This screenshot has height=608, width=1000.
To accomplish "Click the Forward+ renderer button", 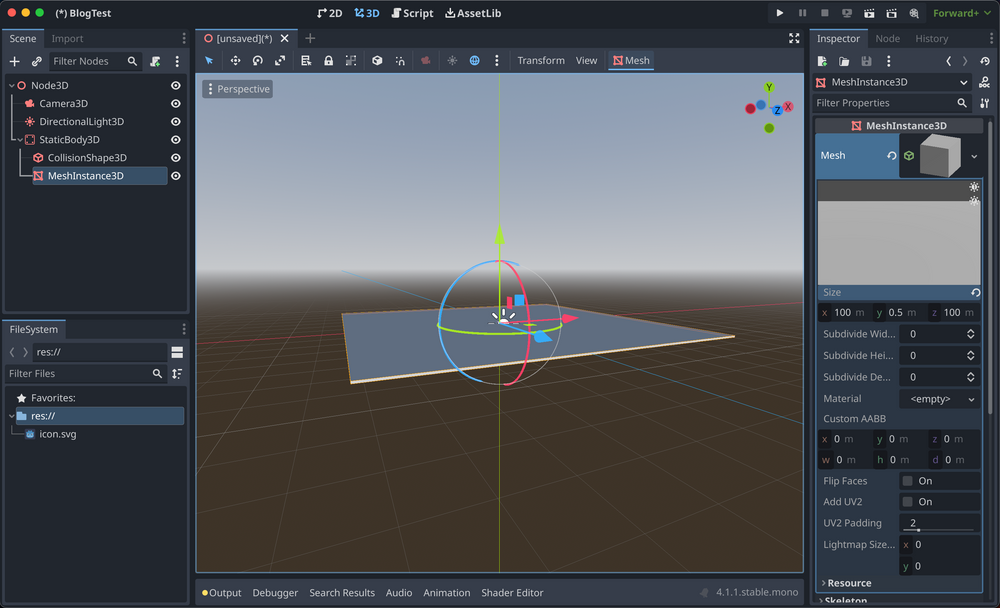I will (960, 13).
